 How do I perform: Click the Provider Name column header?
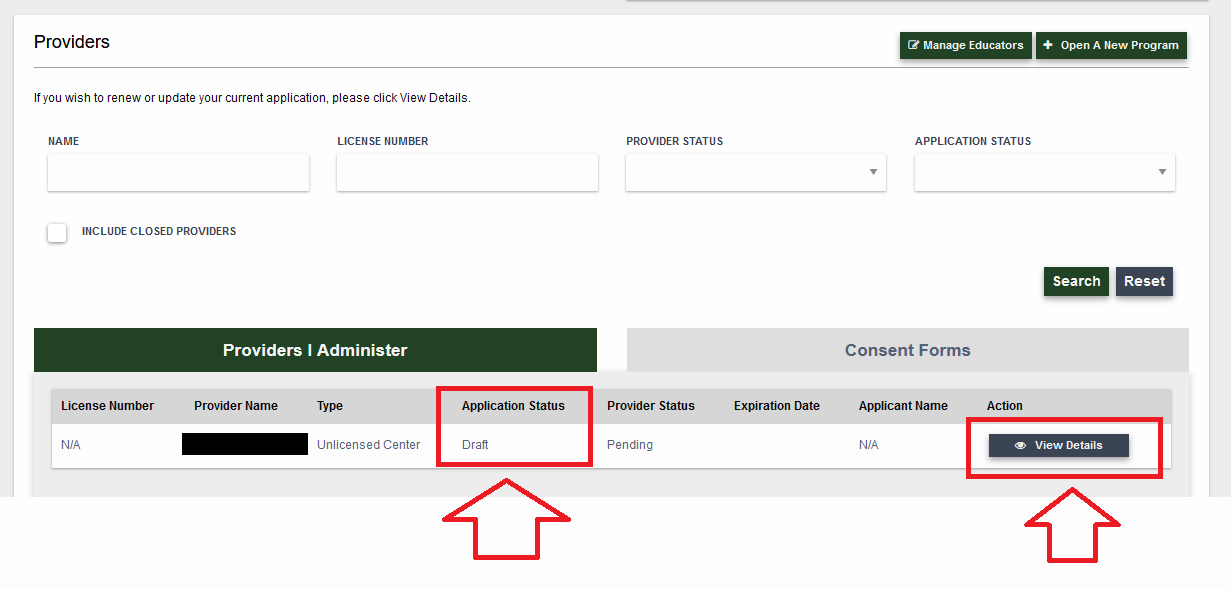(x=236, y=406)
